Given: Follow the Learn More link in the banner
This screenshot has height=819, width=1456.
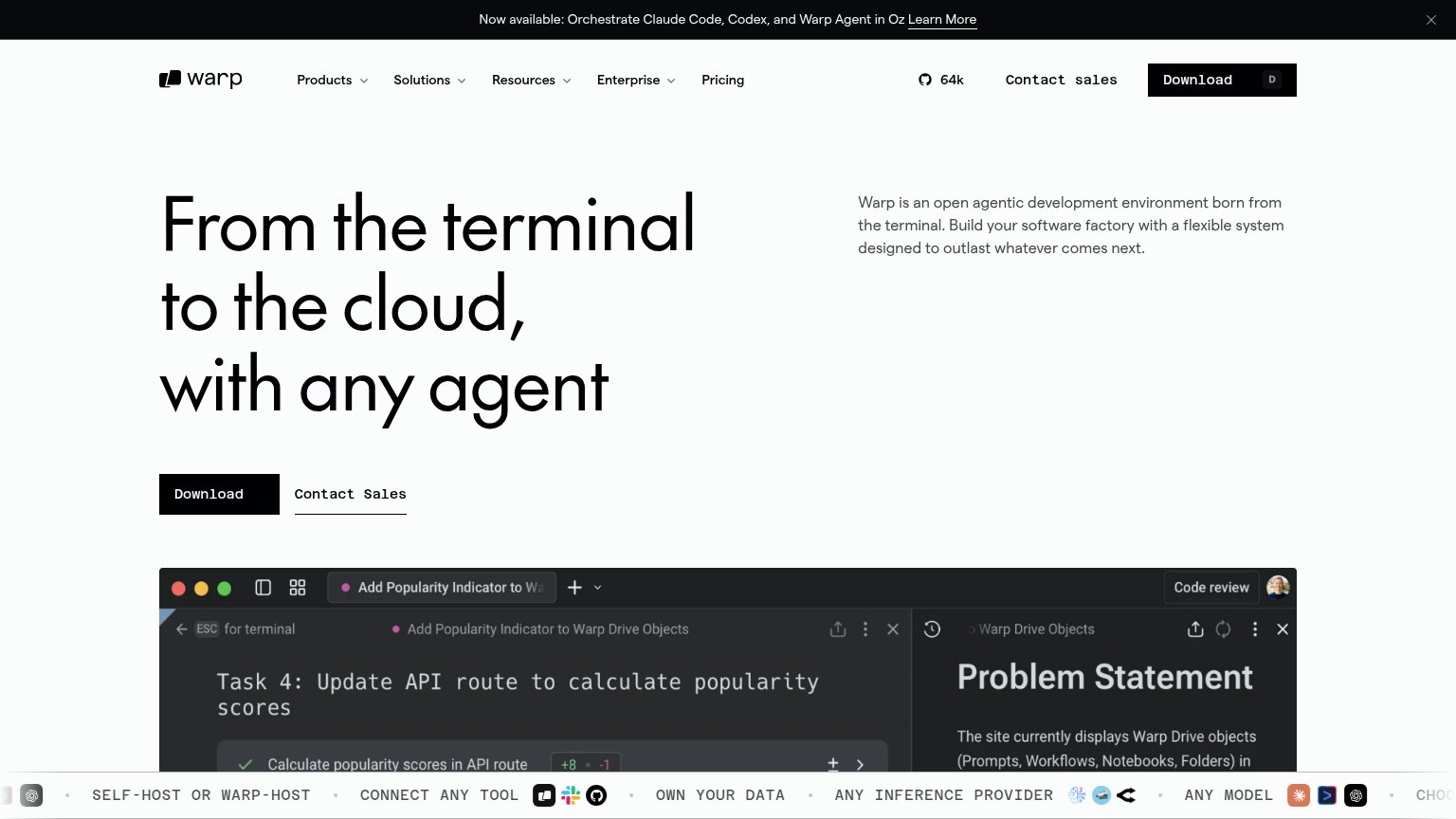Looking at the screenshot, I should point(942,20).
